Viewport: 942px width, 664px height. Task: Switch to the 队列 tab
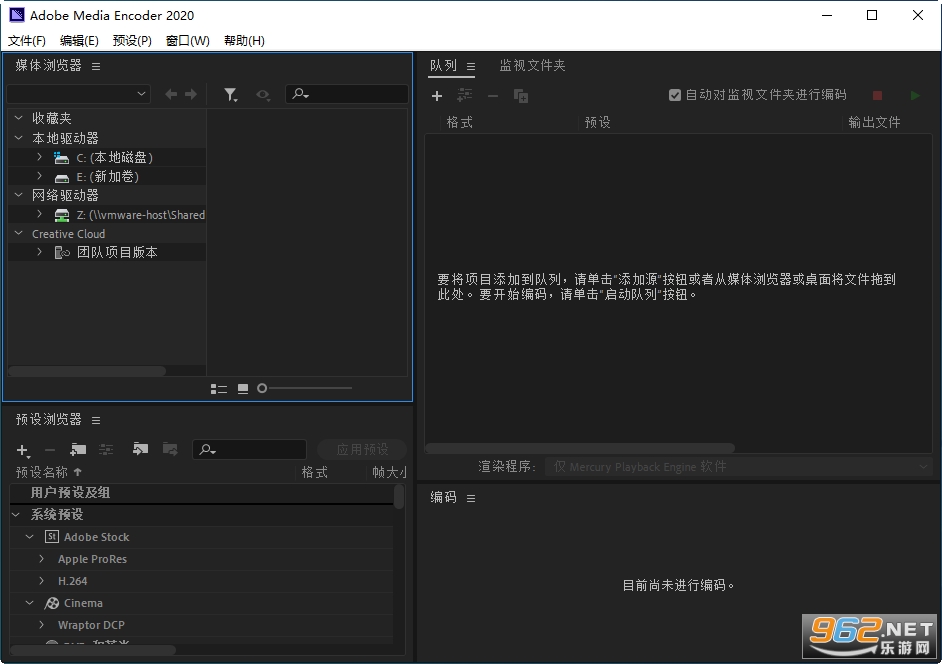443,65
